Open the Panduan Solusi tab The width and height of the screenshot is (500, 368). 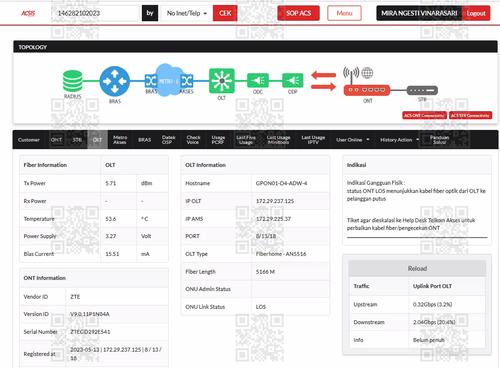click(x=439, y=140)
